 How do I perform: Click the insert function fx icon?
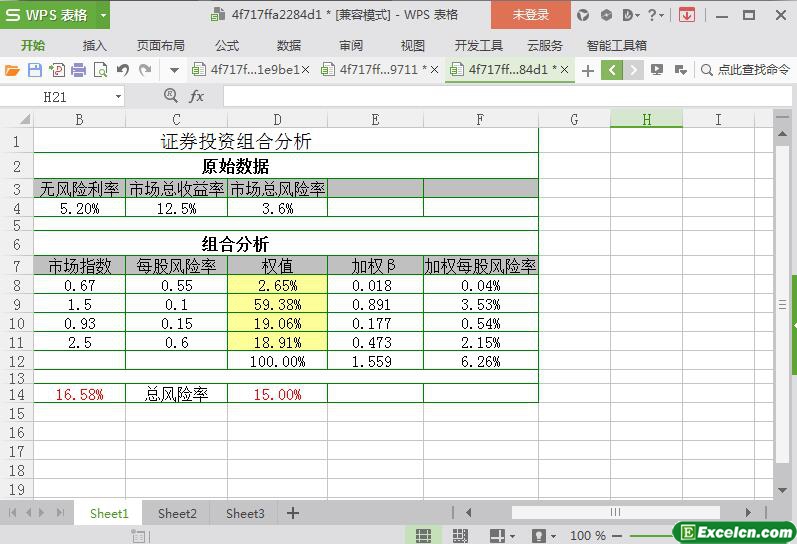(x=197, y=96)
